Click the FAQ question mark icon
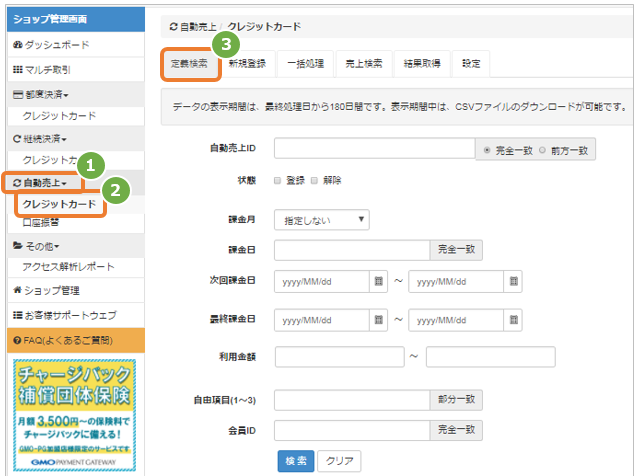 point(17,340)
